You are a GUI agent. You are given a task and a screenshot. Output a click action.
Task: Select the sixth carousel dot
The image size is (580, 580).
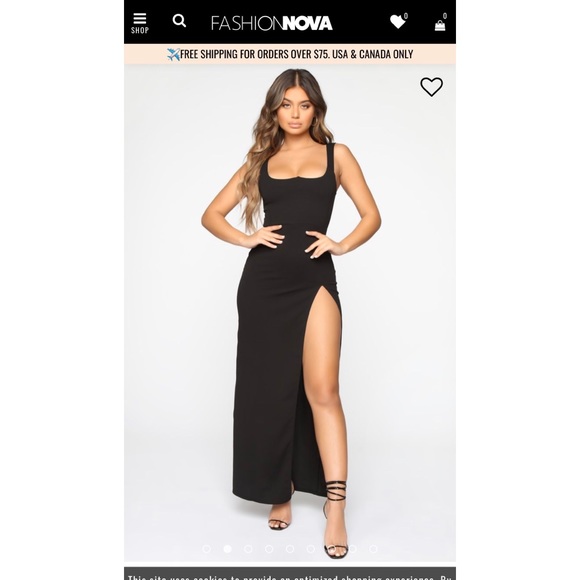coord(311,549)
